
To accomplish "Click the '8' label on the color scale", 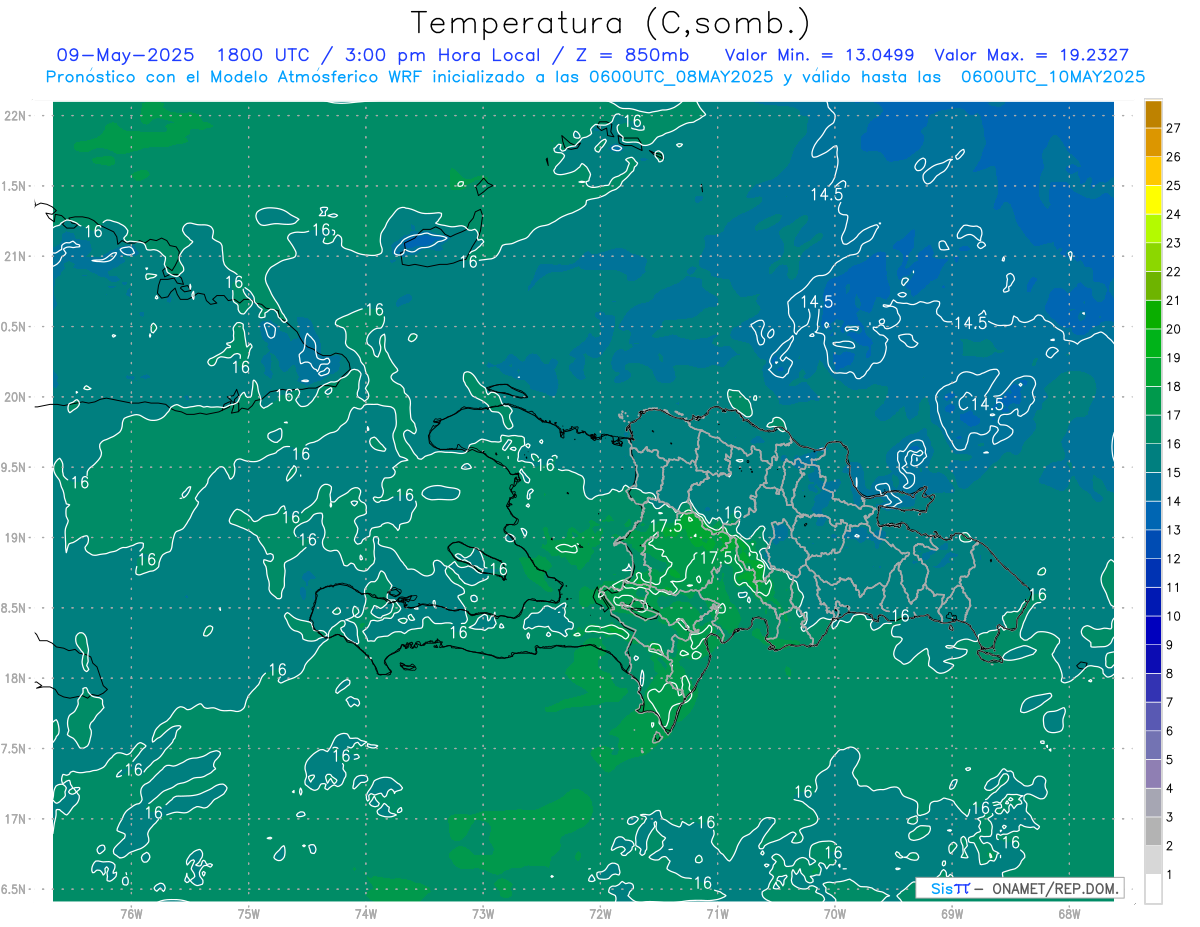I will coord(1169,674).
